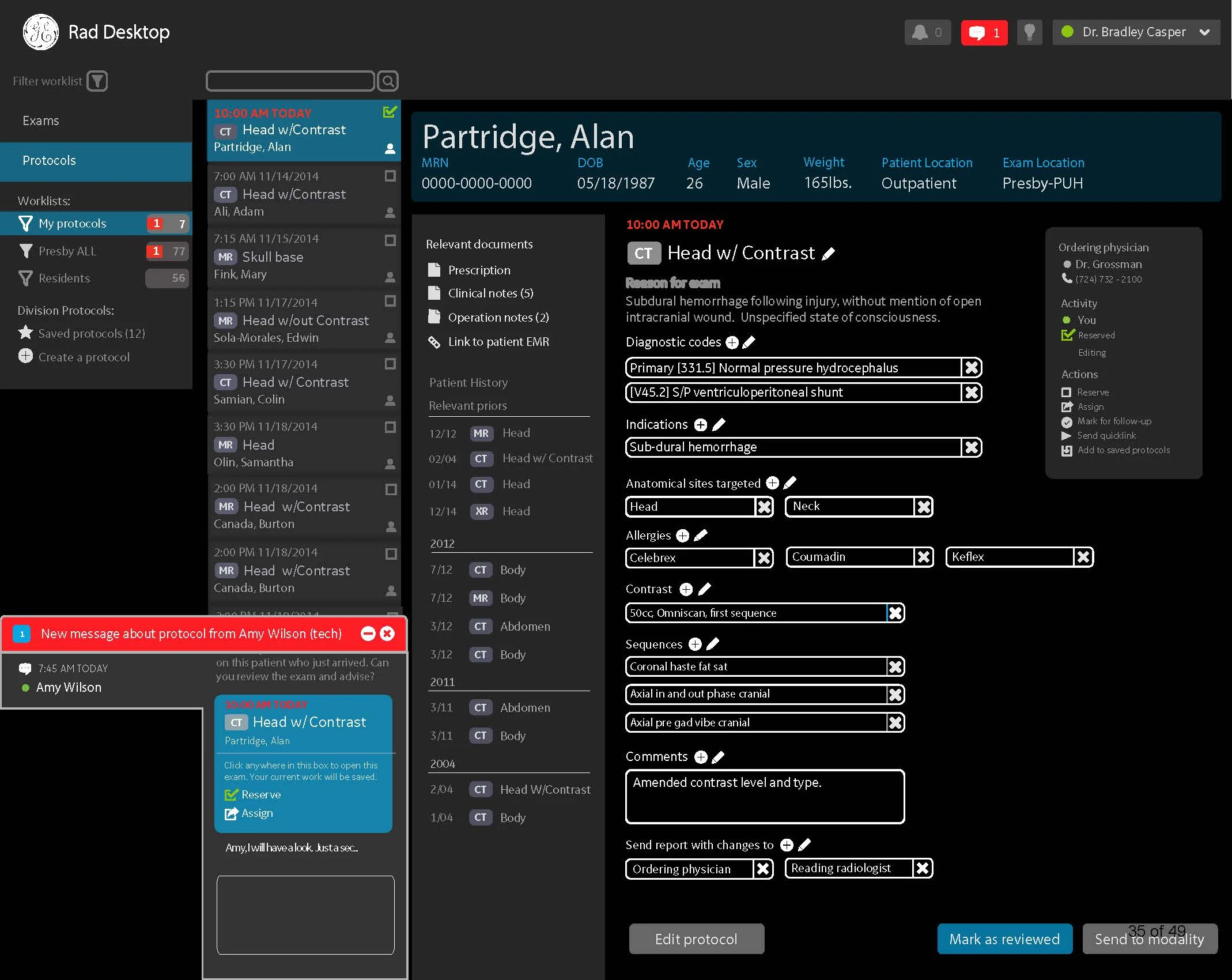The height and width of the screenshot is (980, 1232).
Task: Toggle reserve checkbox for Ali, Adam exam
Action: pos(390,176)
